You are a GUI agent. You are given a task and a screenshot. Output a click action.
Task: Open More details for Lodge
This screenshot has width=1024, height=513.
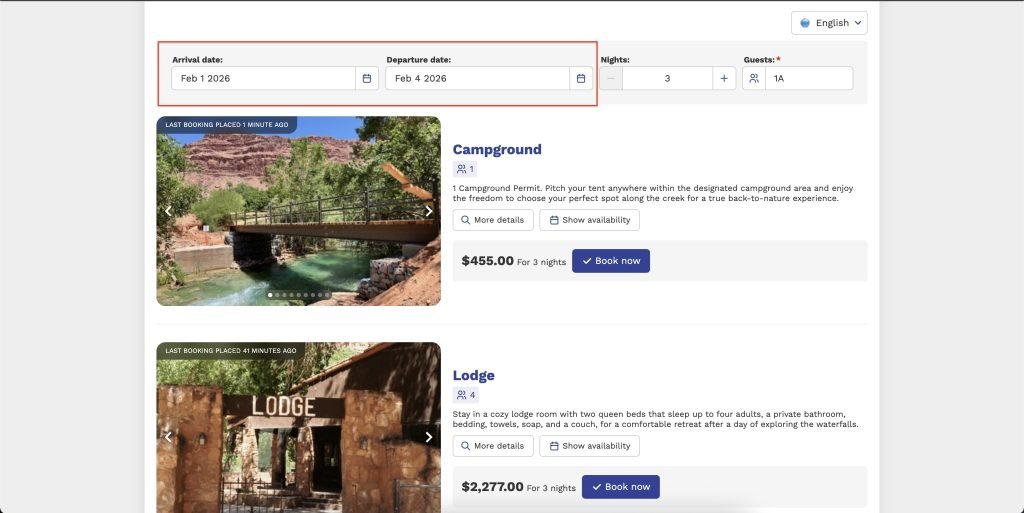(x=493, y=446)
